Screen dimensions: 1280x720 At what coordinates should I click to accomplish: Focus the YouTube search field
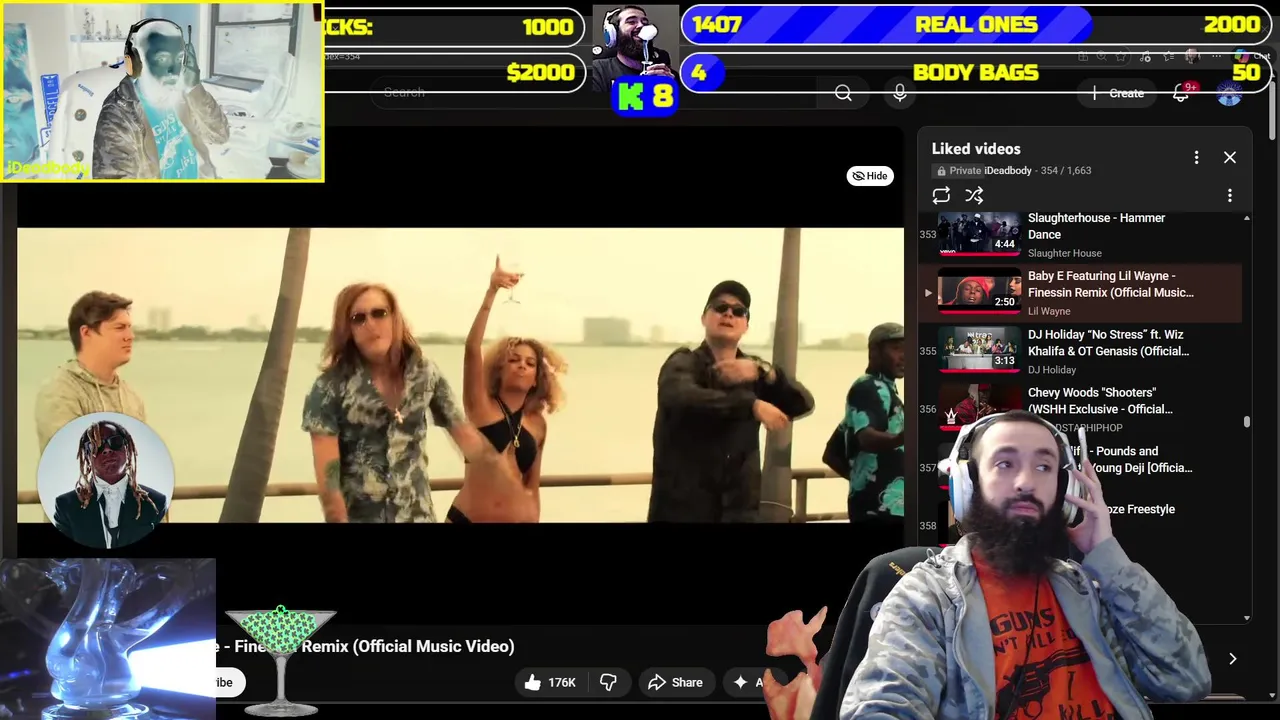(x=595, y=92)
